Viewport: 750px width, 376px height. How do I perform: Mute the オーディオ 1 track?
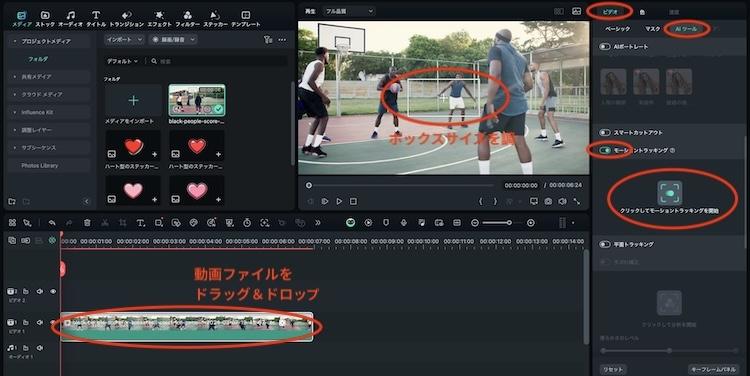click(40, 348)
